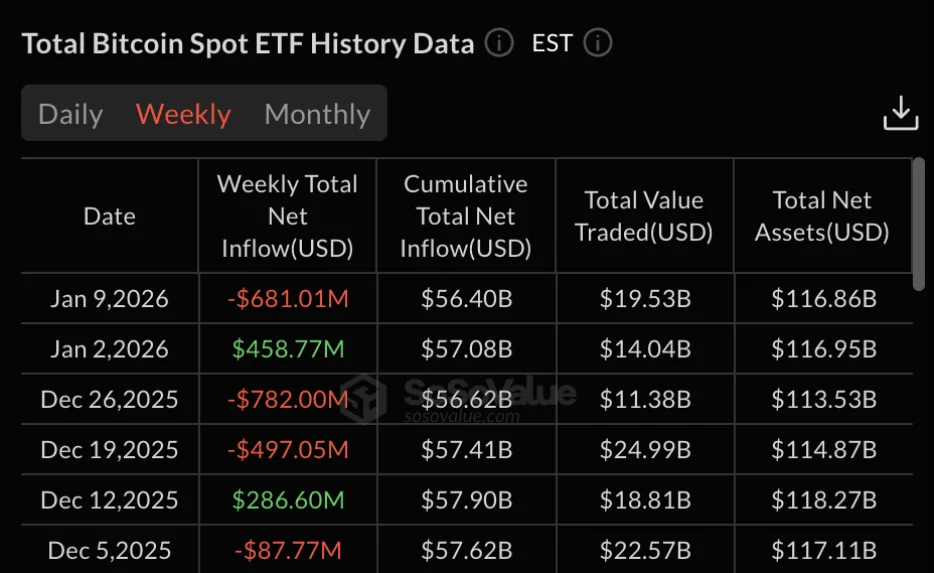Select the Weekly tab
Screen dimensions: 934x573
[183, 114]
